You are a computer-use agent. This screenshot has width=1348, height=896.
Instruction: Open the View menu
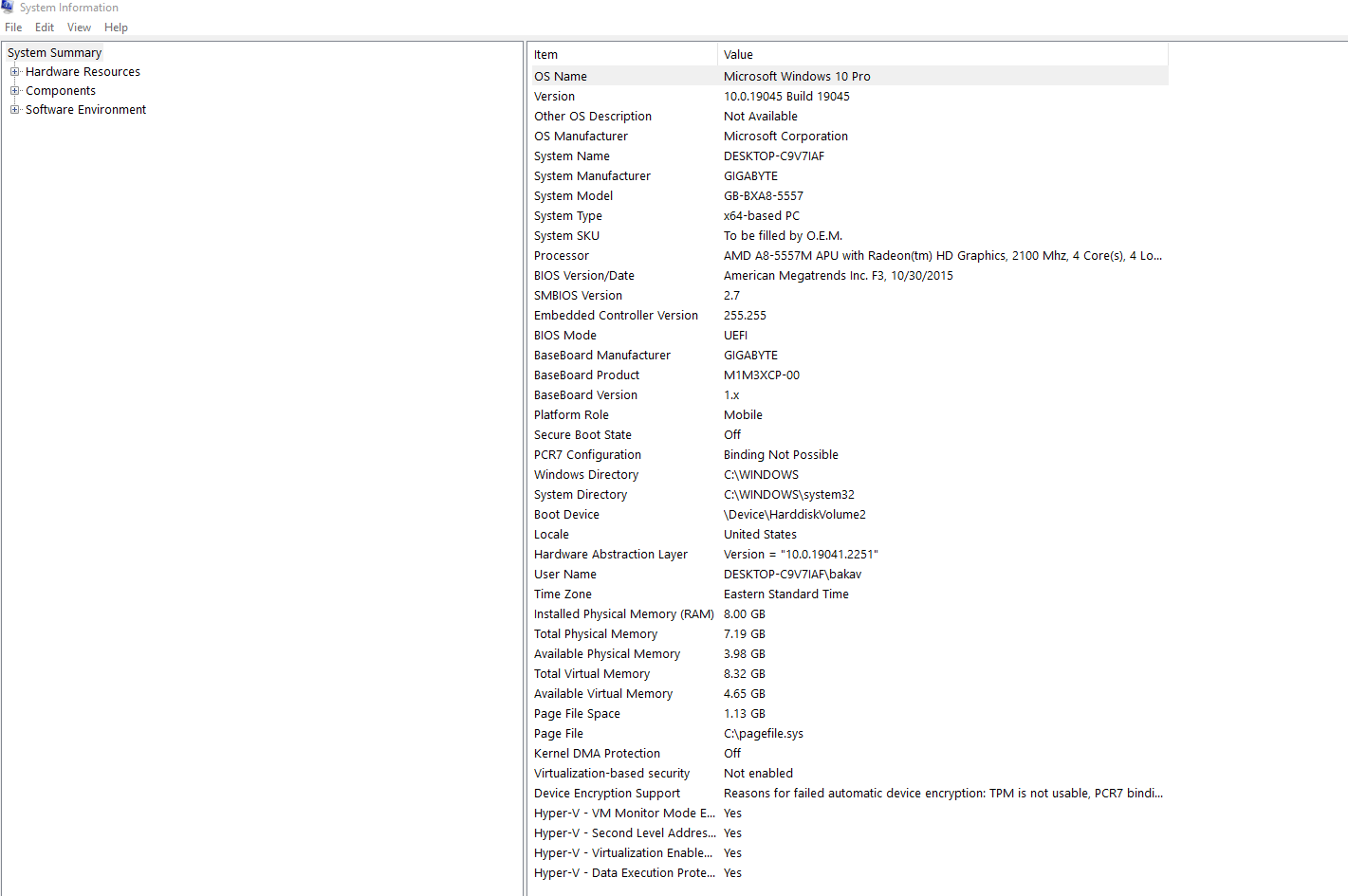point(79,27)
